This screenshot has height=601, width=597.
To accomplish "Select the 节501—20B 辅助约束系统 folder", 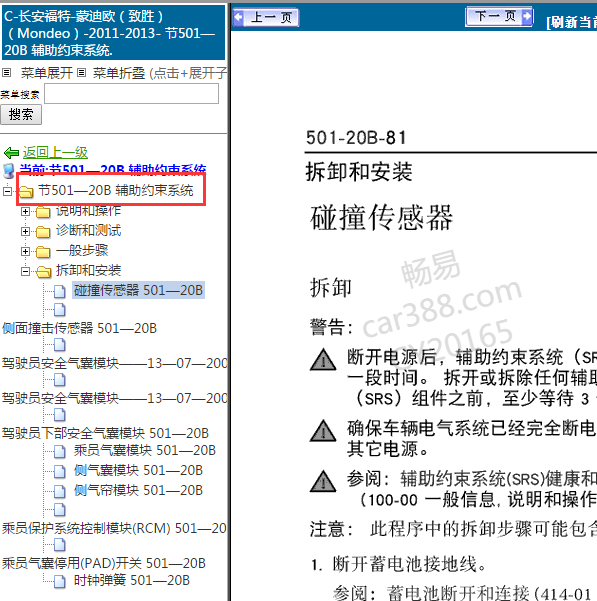I will point(115,190).
